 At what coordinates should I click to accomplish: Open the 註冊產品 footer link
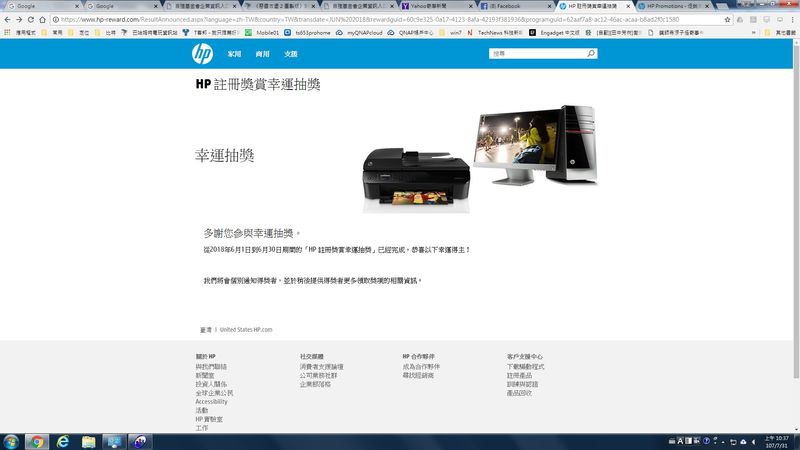coord(519,375)
